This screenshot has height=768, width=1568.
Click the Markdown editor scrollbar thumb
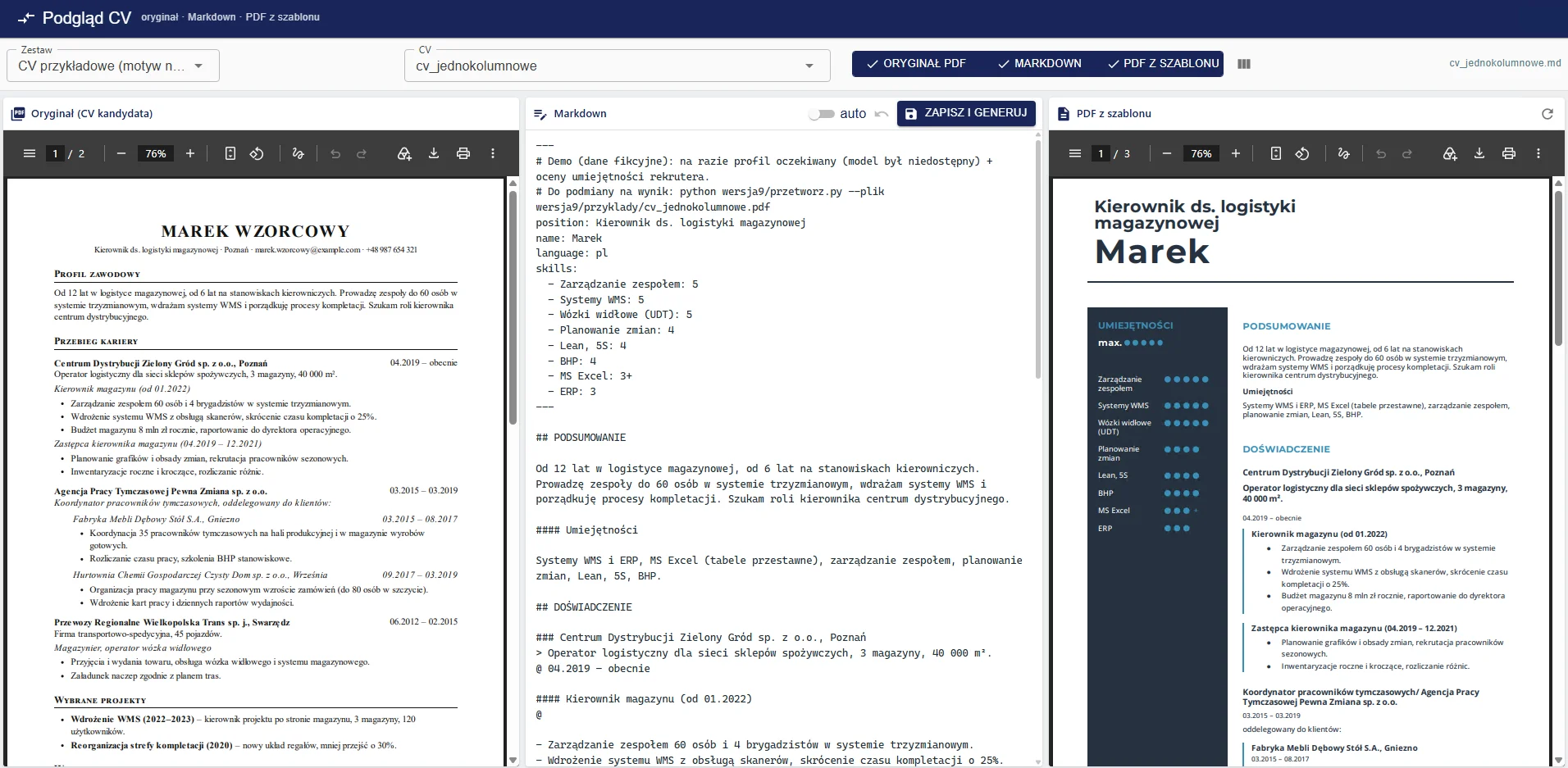[x=1037, y=258]
